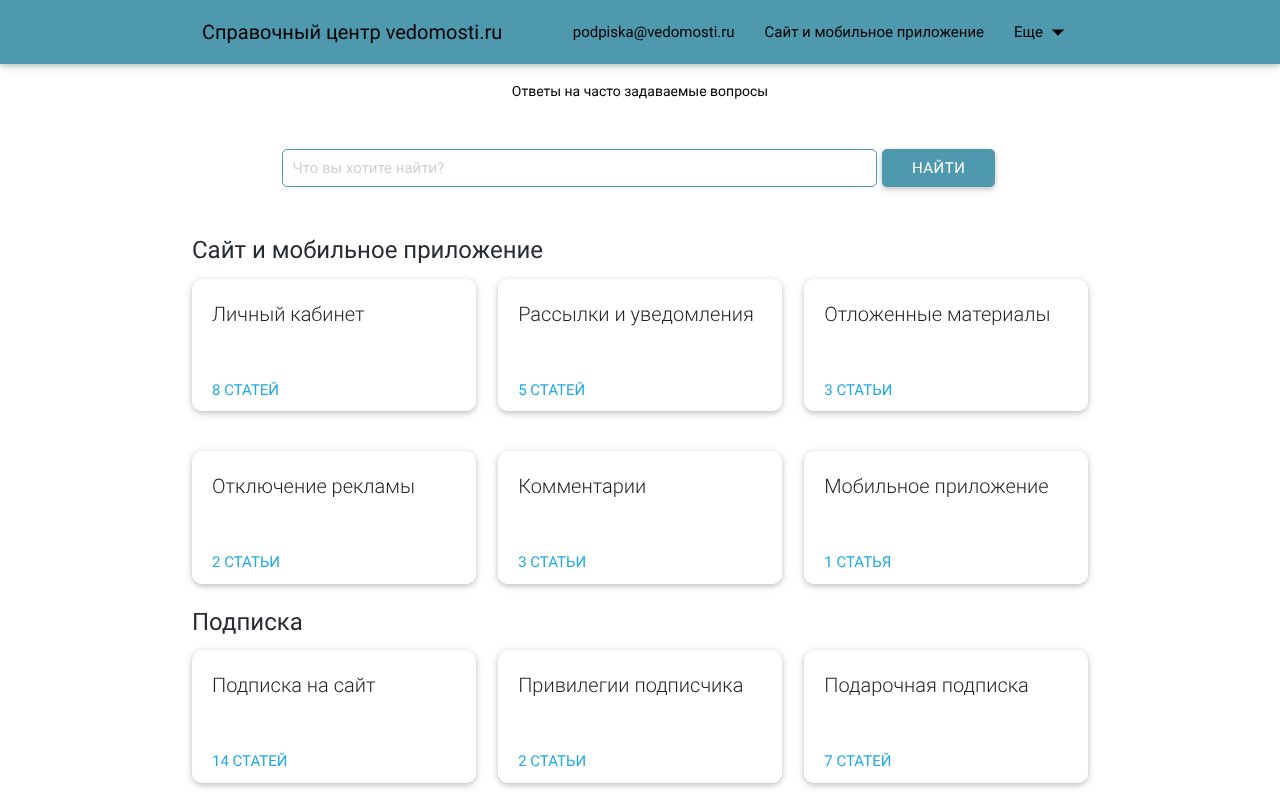
Task: Click the podpiska@vedomosti.ru email link
Action: pyautogui.click(x=654, y=32)
